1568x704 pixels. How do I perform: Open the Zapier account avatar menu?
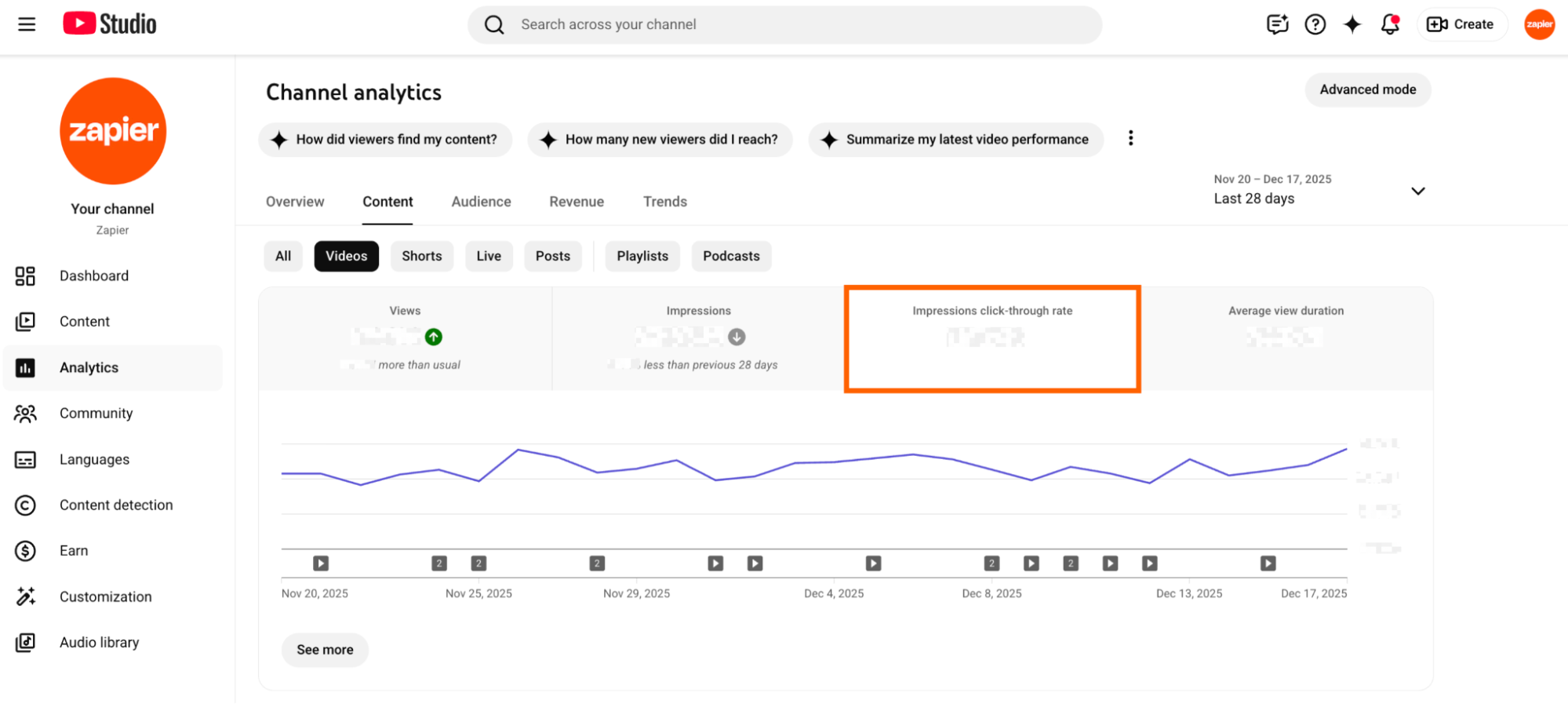(1539, 24)
